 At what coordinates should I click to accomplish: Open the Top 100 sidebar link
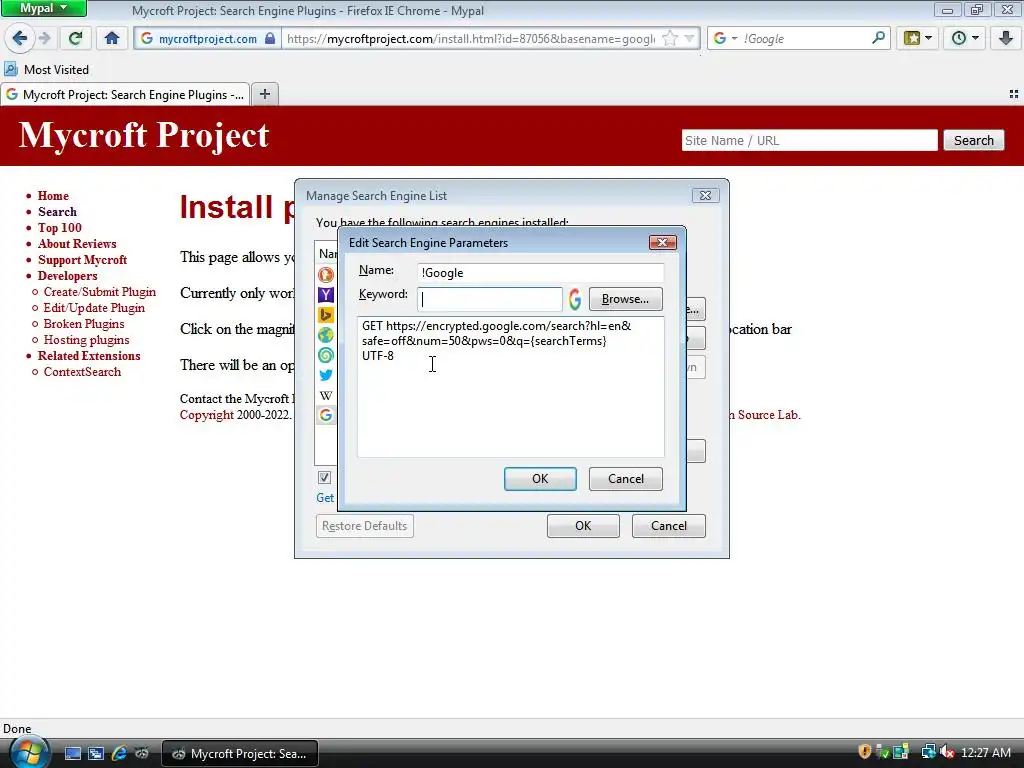[59, 228]
